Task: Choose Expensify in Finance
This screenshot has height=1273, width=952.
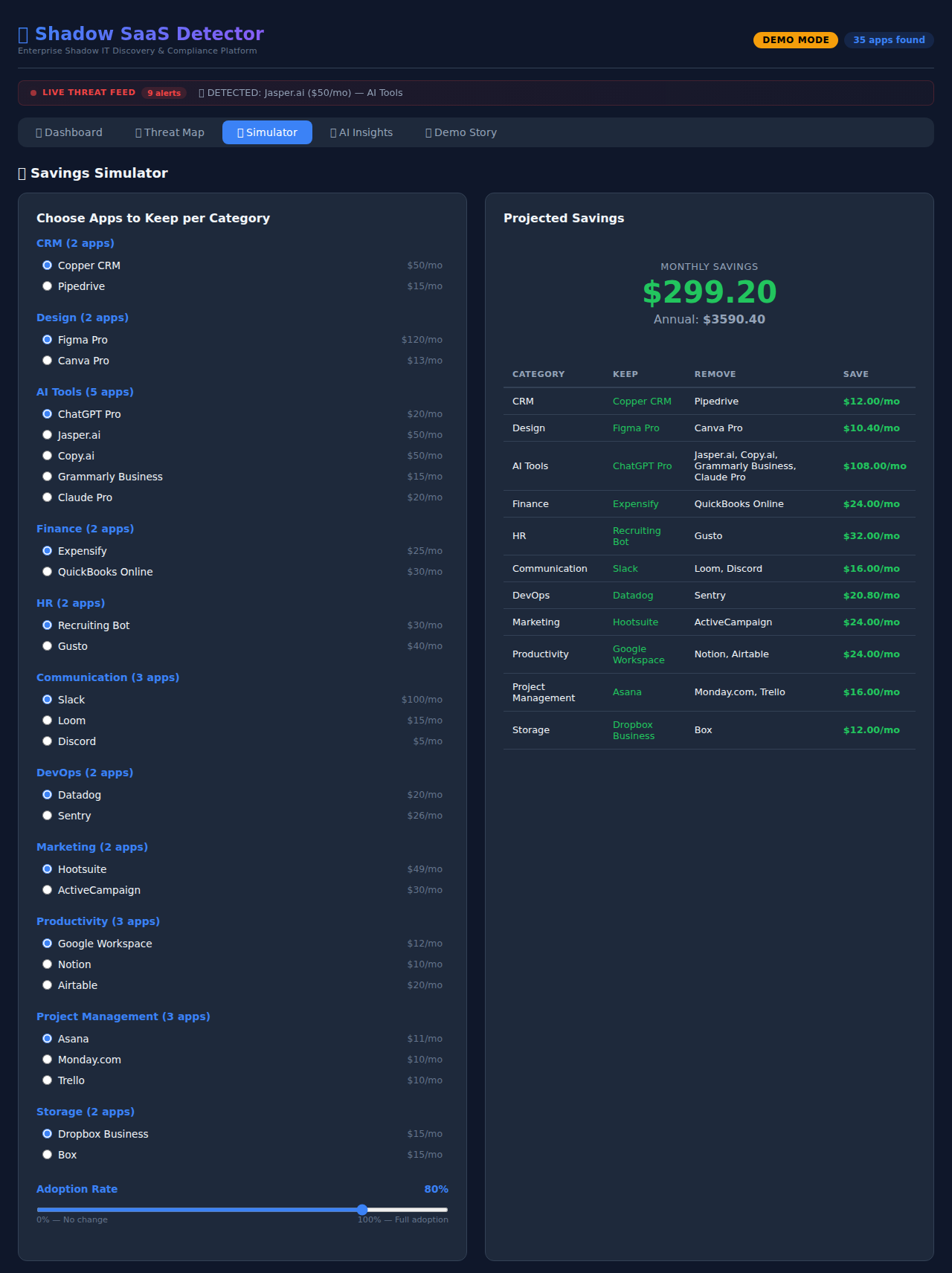Action: pyautogui.click(x=47, y=551)
